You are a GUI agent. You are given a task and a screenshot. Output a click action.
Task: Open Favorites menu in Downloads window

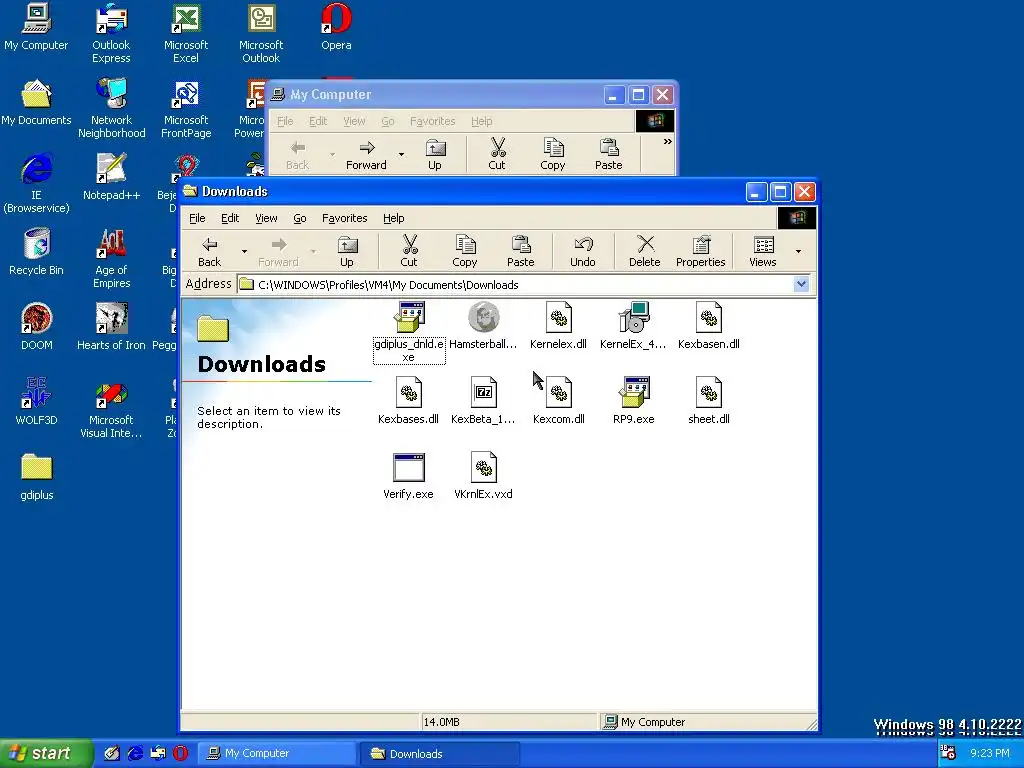[345, 218]
